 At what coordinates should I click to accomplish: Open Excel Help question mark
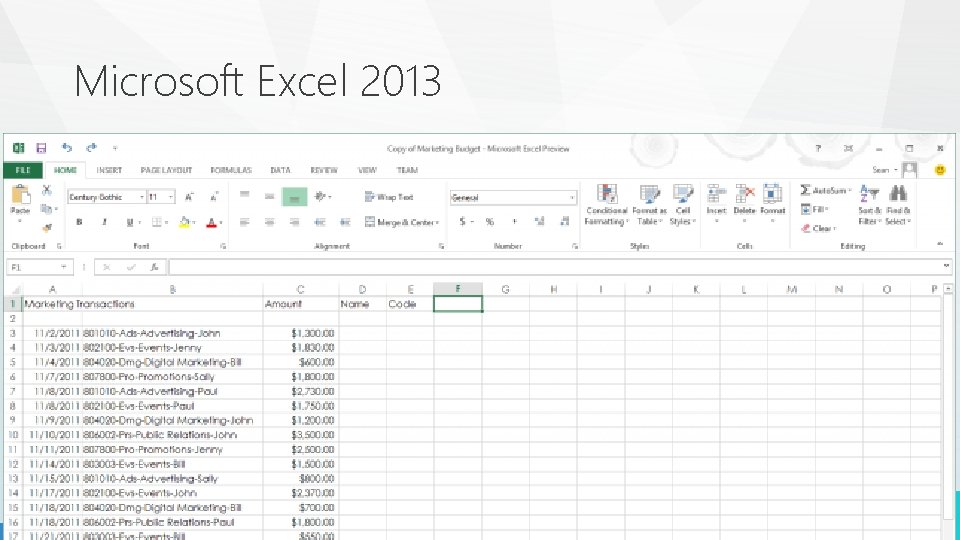[818, 148]
